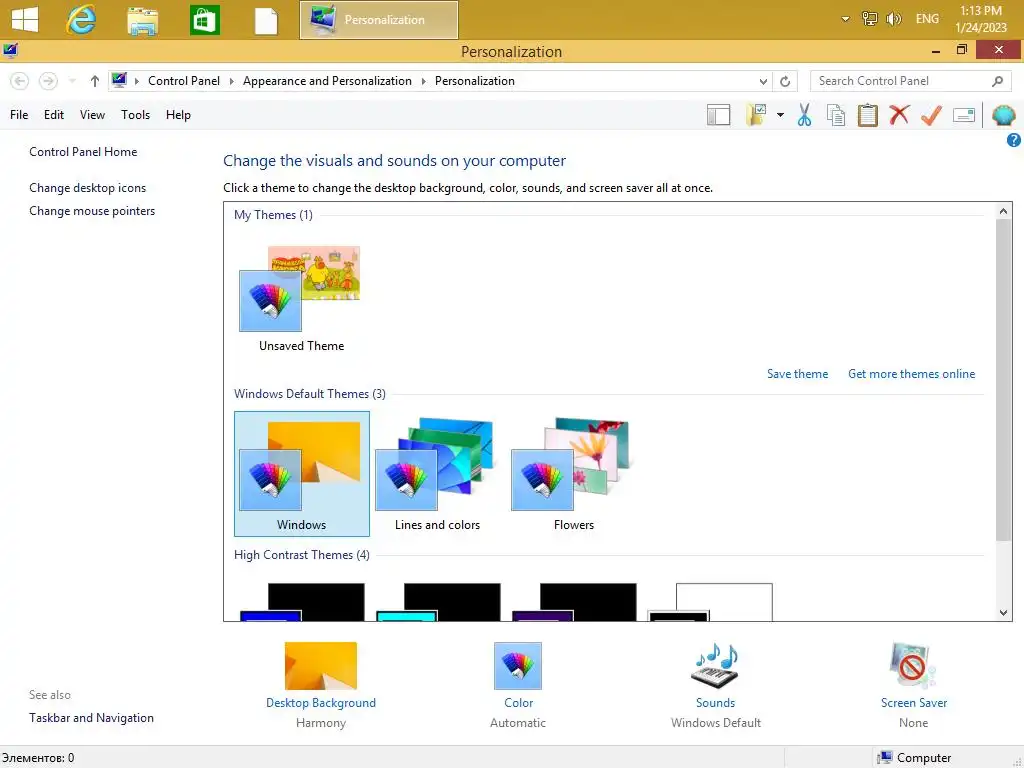The height and width of the screenshot is (768, 1024).
Task: Refresh the Personalization page
Action: (x=785, y=82)
